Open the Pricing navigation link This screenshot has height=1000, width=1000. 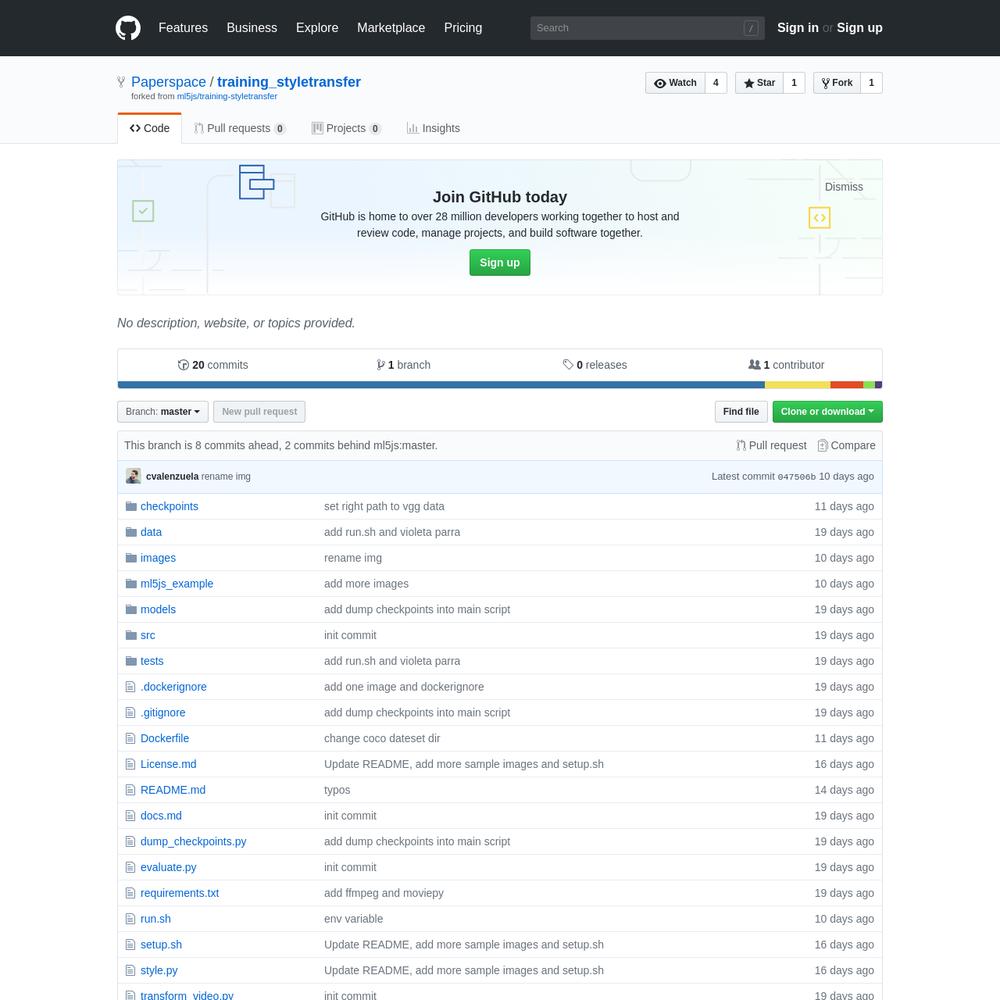click(463, 28)
